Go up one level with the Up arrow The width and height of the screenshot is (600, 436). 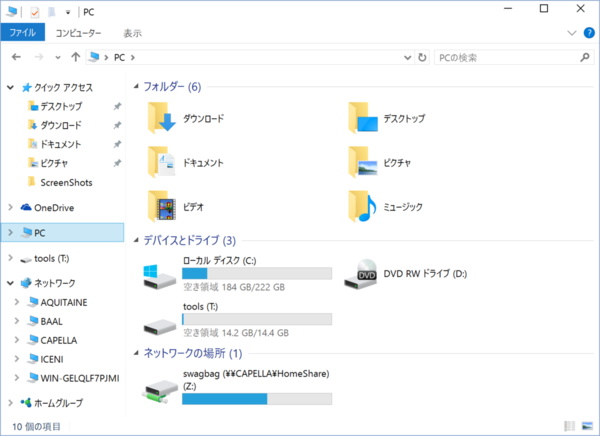(75, 57)
